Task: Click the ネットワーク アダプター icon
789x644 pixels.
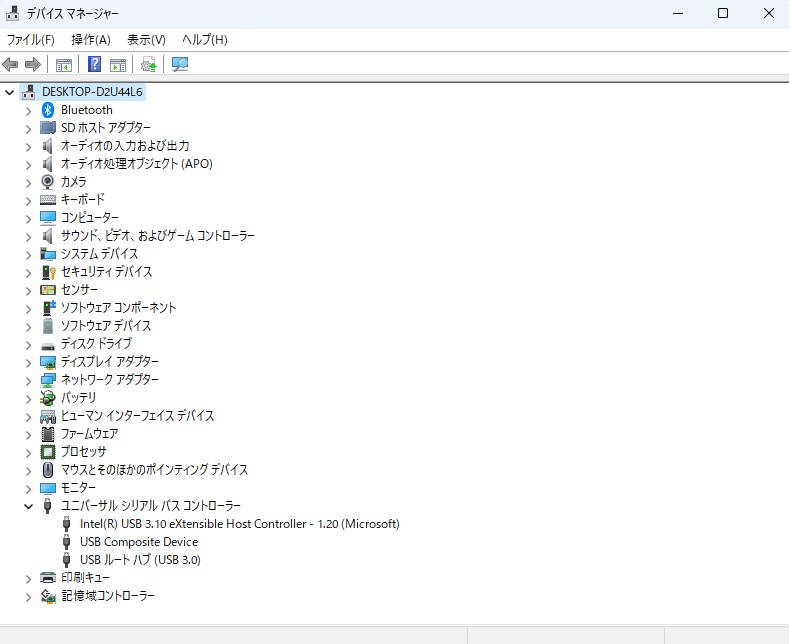Action: click(48, 380)
